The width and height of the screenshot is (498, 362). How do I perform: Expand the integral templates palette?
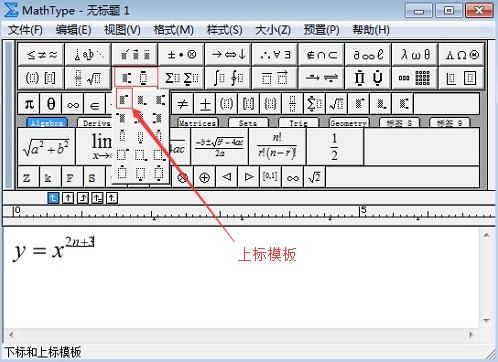[x=228, y=78]
